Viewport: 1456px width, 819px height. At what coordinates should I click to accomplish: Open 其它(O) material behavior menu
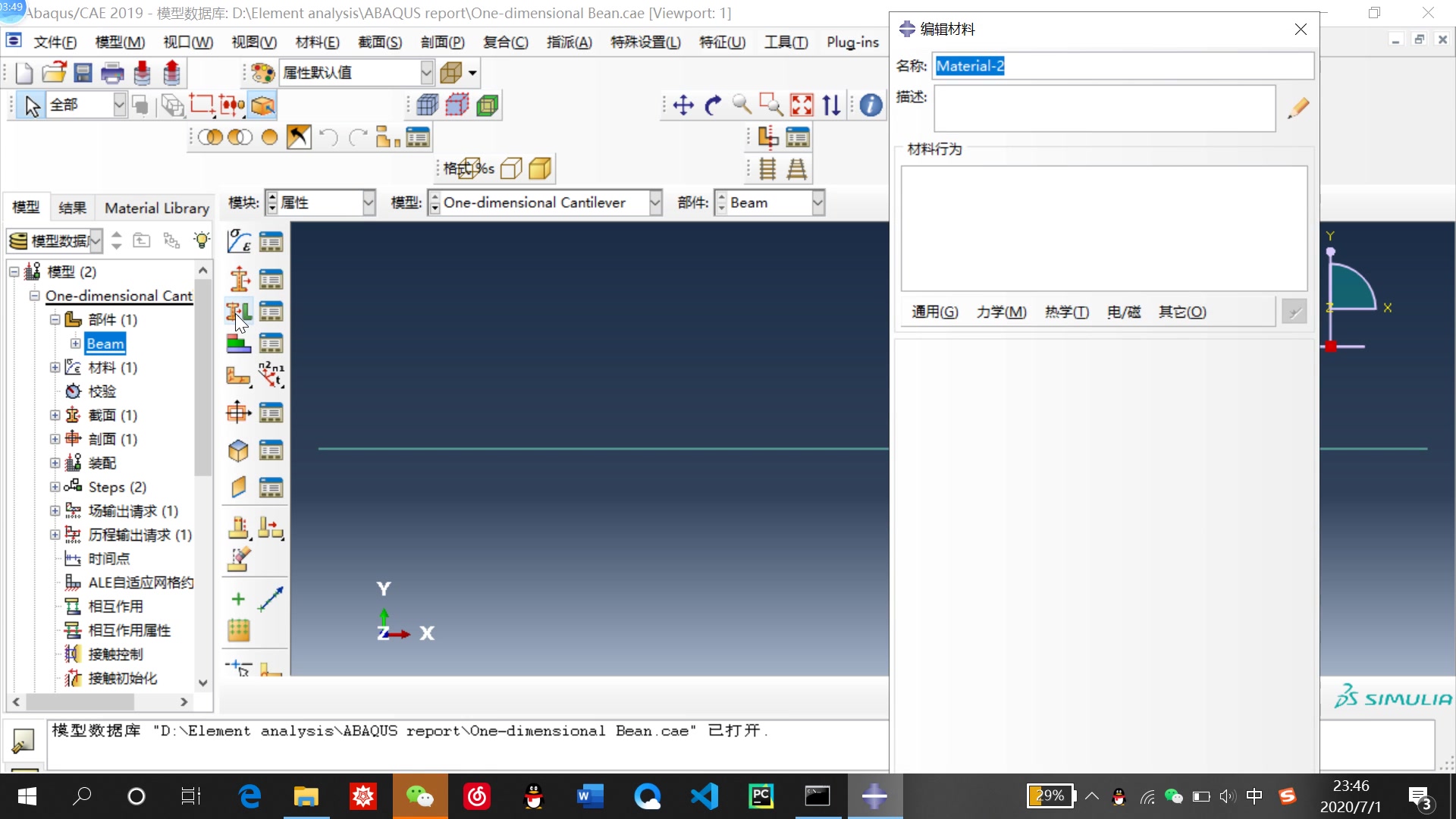[x=1182, y=312]
